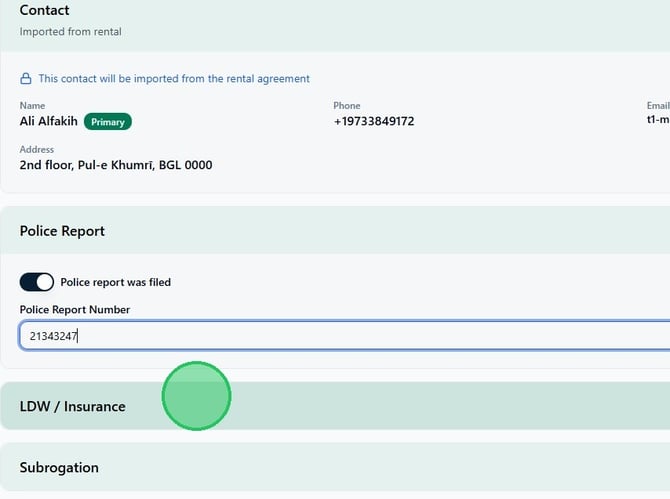
Task: Select the phone number +19733849172
Action: tap(374, 121)
